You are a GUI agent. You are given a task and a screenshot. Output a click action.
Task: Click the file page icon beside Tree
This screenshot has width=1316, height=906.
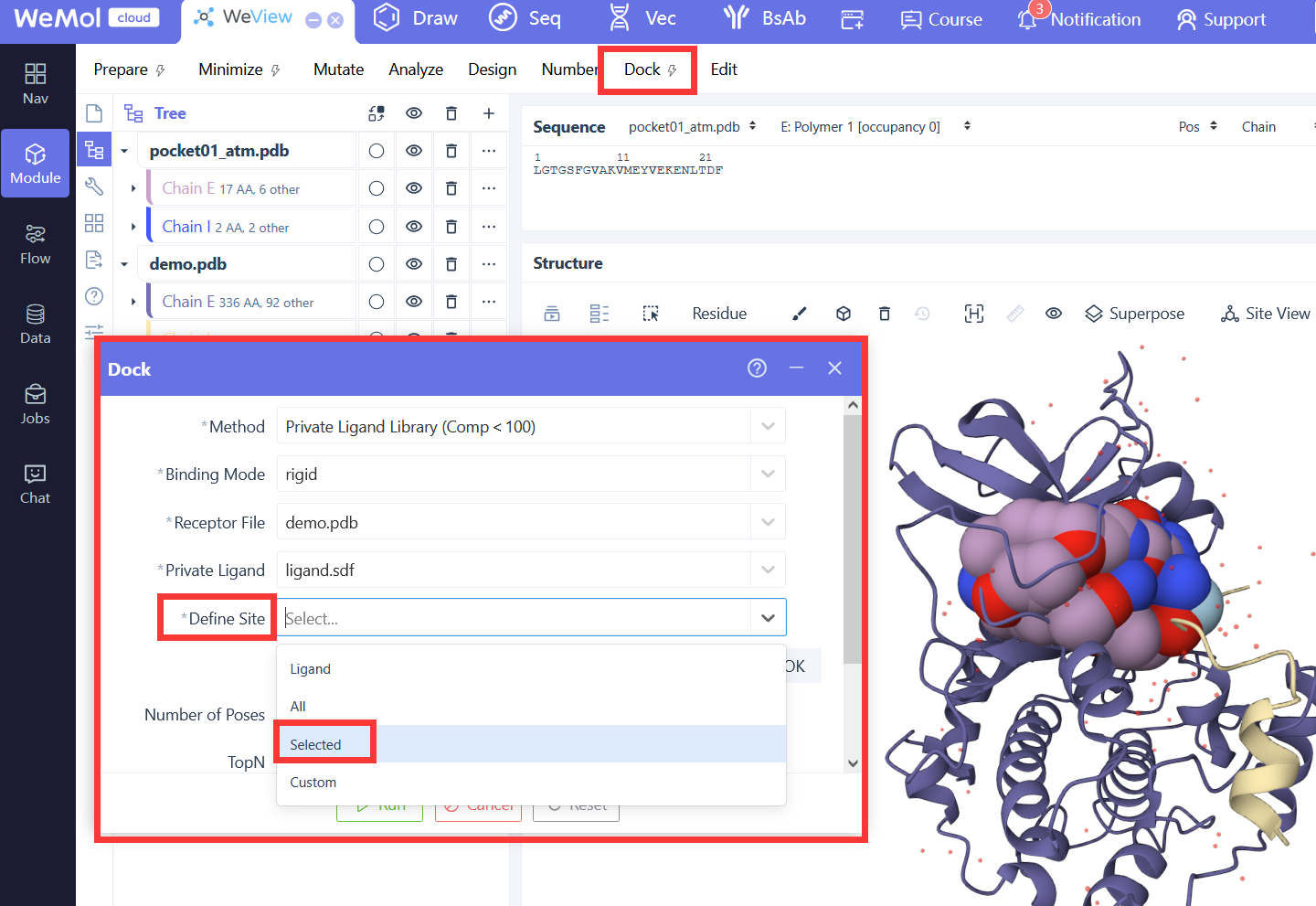point(94,113)
